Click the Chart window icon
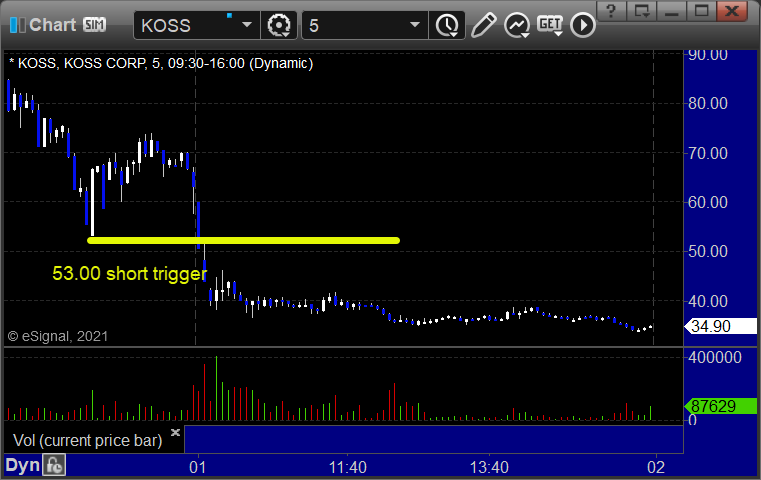Viewport: 761px width, 480px height. coord(17,25)
